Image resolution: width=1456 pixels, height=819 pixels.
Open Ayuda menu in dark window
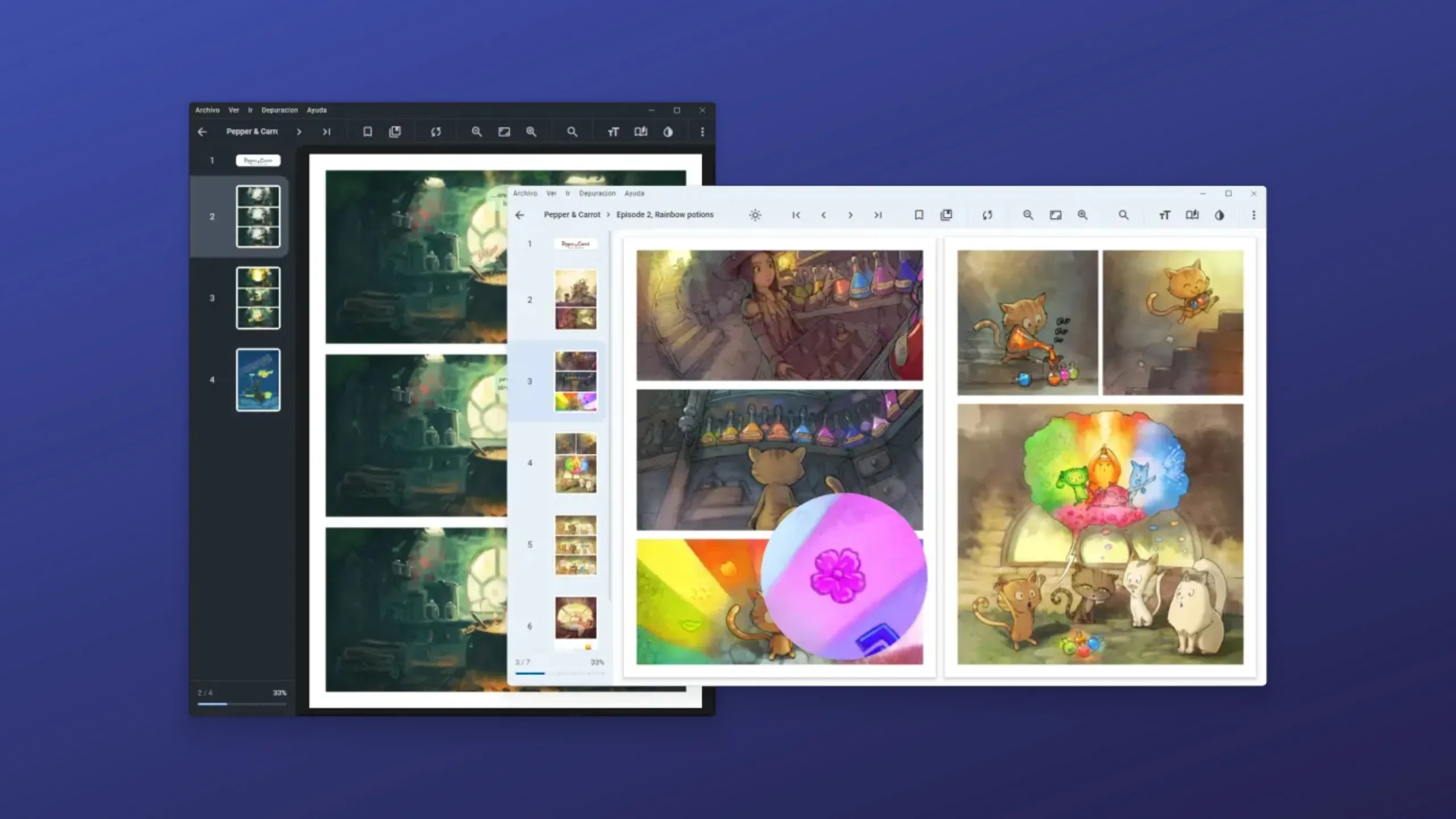(x=317, y=110)
